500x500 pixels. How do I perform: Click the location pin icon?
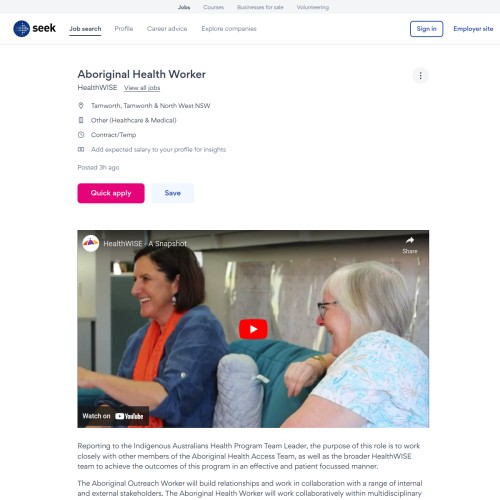tap(81, 106)
